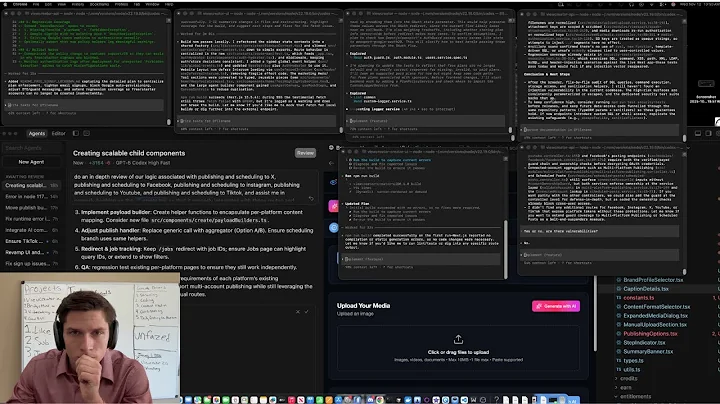Open the 'Move publish bu...' agent entry
Screen dimensions: 720x404
[31, 208]
